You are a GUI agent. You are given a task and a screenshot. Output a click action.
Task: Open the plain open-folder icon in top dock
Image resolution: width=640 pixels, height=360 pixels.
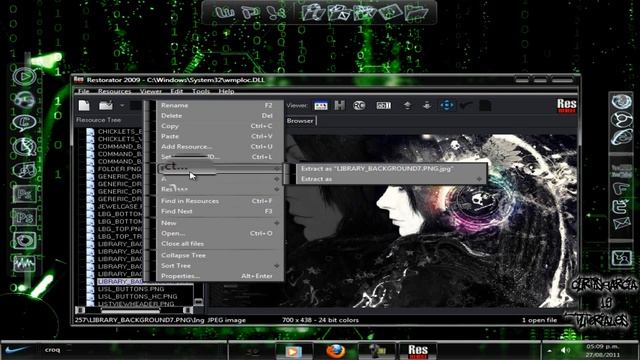pyautogui.click(x=416, y=13)
